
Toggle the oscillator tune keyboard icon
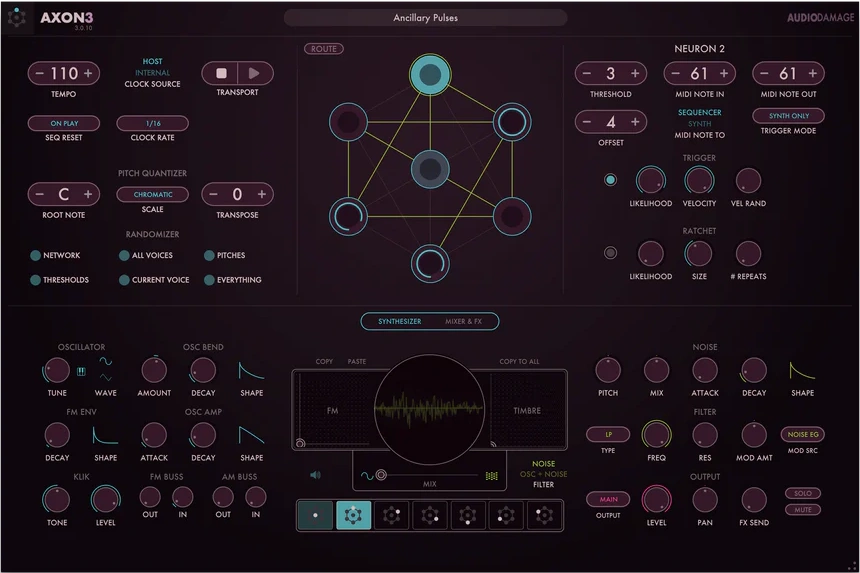(81, 372)
